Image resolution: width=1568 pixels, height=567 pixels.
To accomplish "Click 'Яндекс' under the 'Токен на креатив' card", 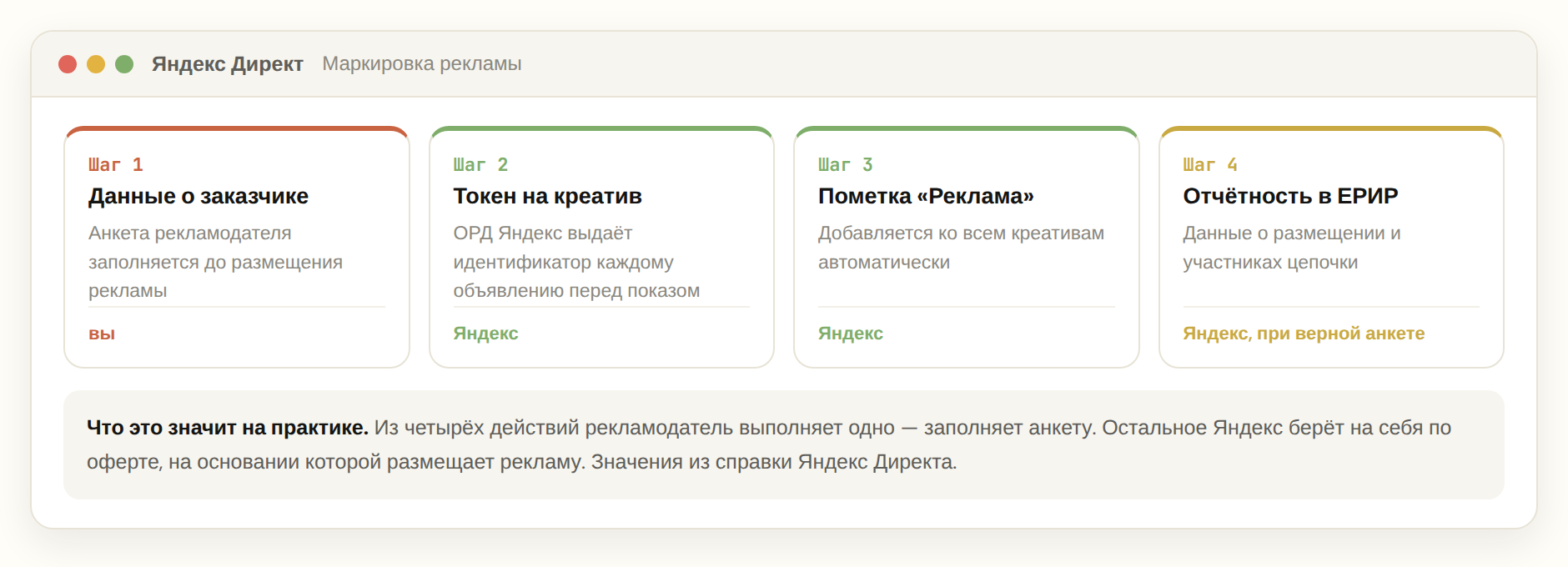I will click(x=485, y=334).
